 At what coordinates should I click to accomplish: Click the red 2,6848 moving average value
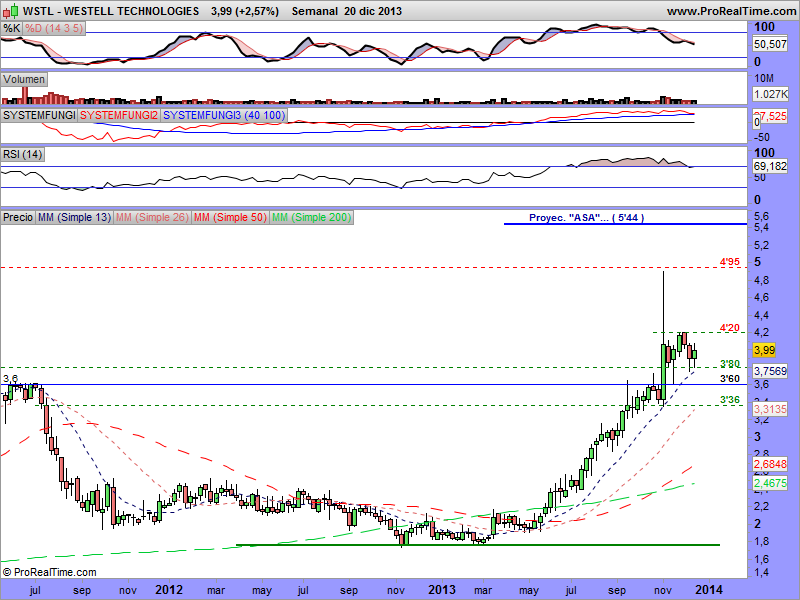pos(770,464)
